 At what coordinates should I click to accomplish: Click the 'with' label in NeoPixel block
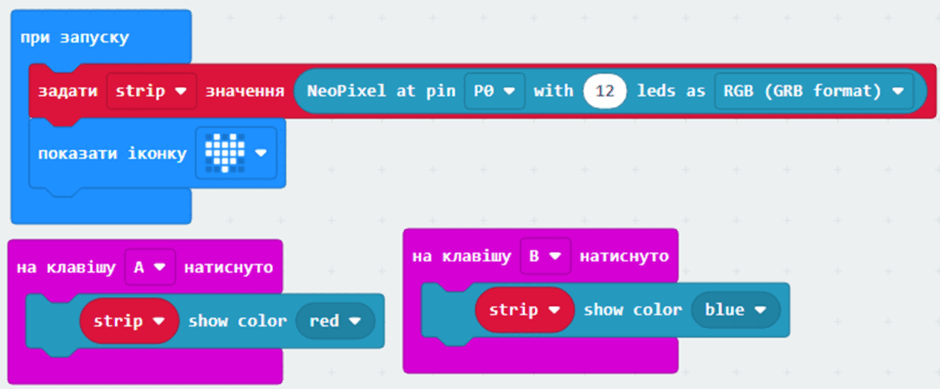[554, 92]
